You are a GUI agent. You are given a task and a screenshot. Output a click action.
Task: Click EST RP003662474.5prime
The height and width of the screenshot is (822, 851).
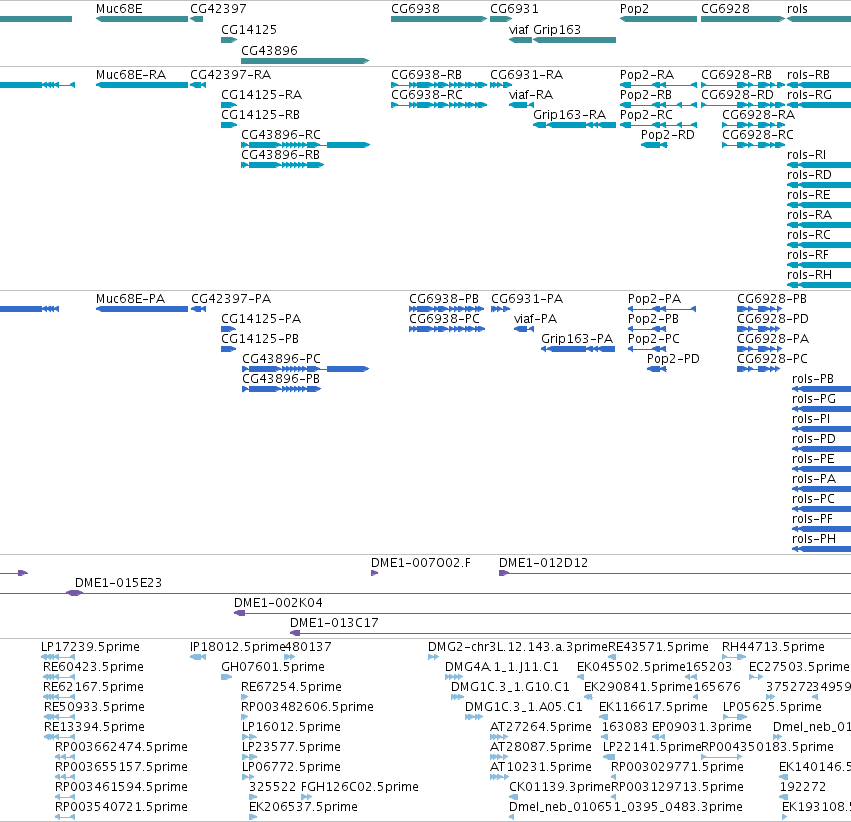(121, 747)
